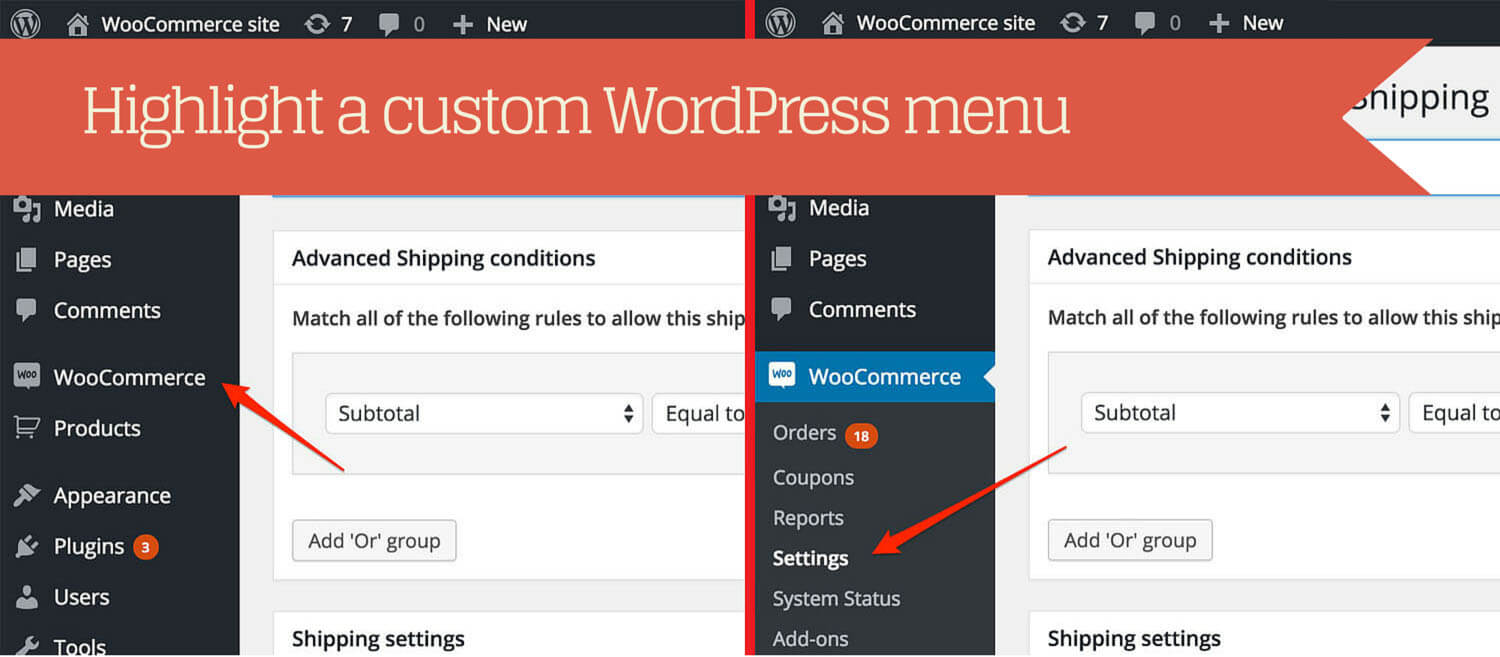Click 'Advanced Shipping conditions' heading, left screenshot
Image resolution: width=1500 pixels, height=657 pixels.
pyautogui.click(x=443, y=258)
